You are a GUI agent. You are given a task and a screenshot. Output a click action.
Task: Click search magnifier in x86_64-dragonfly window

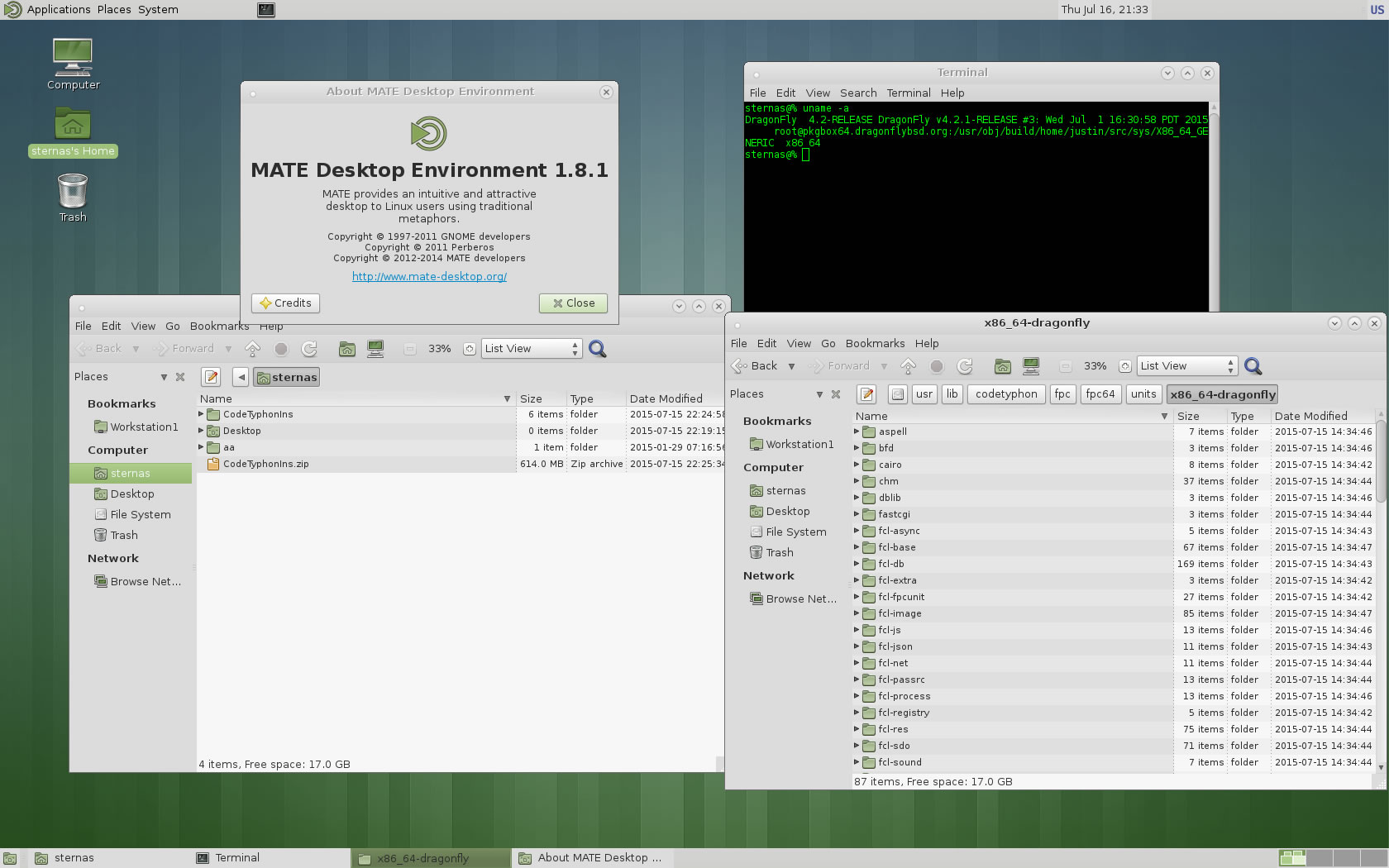[1253, 366]
